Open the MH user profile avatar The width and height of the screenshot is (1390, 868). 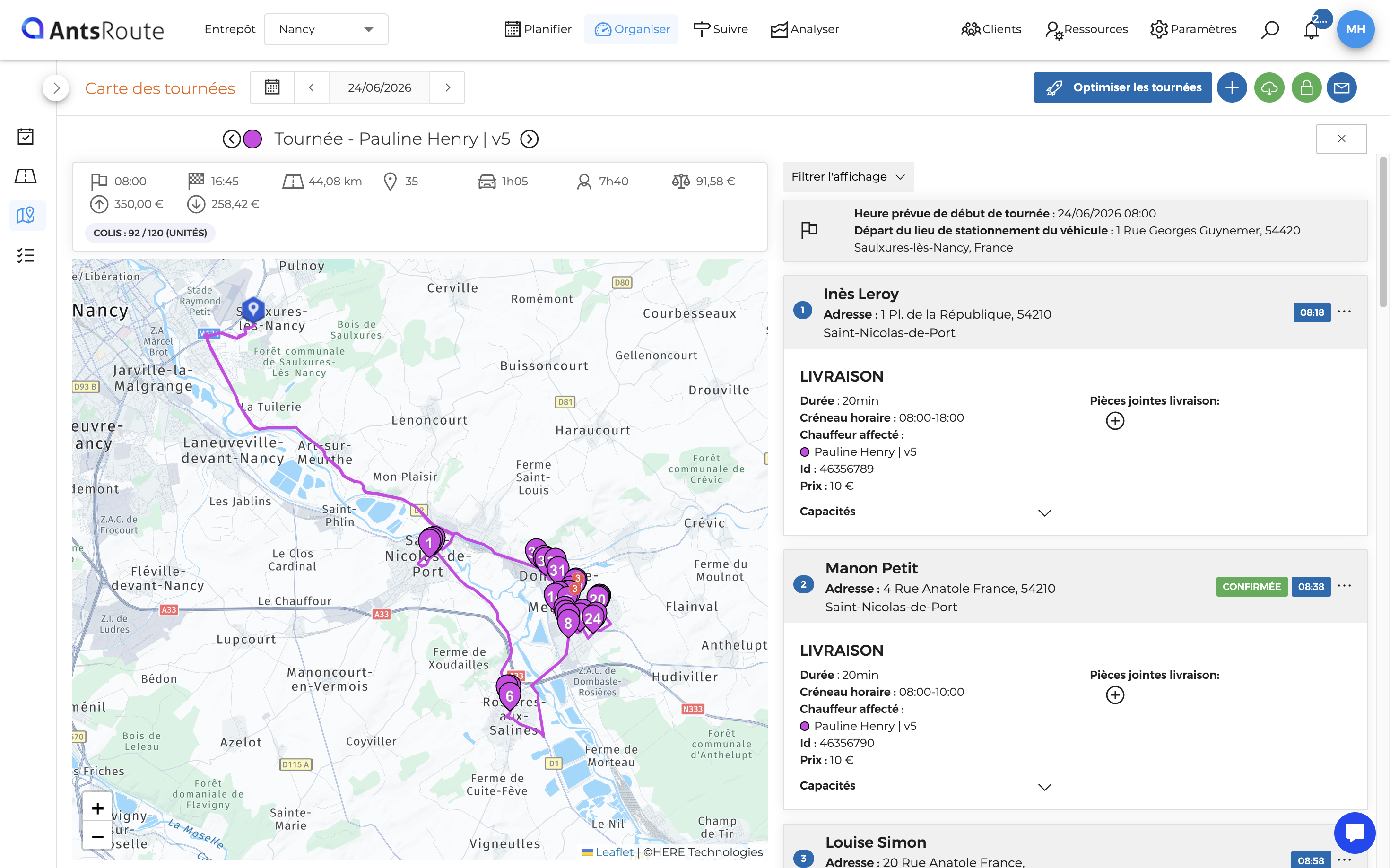pyautogui.click(x=1355, y=29)
